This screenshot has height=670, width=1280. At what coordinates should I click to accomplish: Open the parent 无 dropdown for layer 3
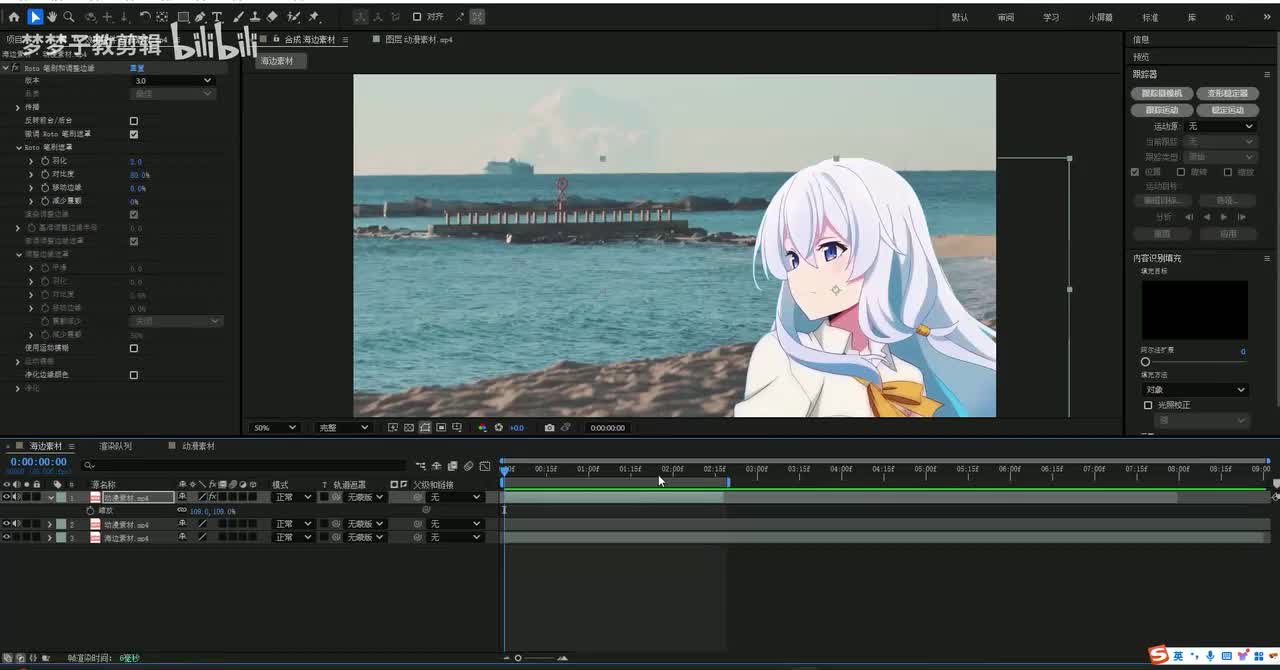point(456,538)
